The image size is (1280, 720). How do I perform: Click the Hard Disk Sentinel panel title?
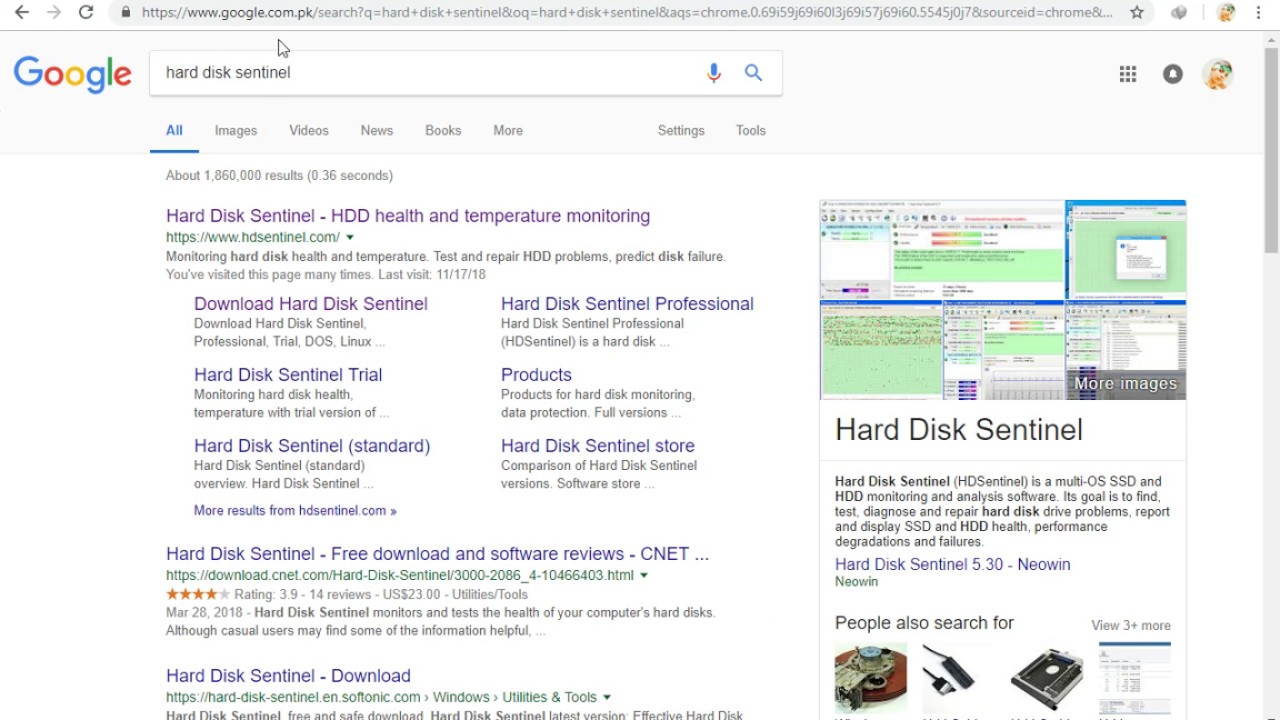(x=959, y=430)
